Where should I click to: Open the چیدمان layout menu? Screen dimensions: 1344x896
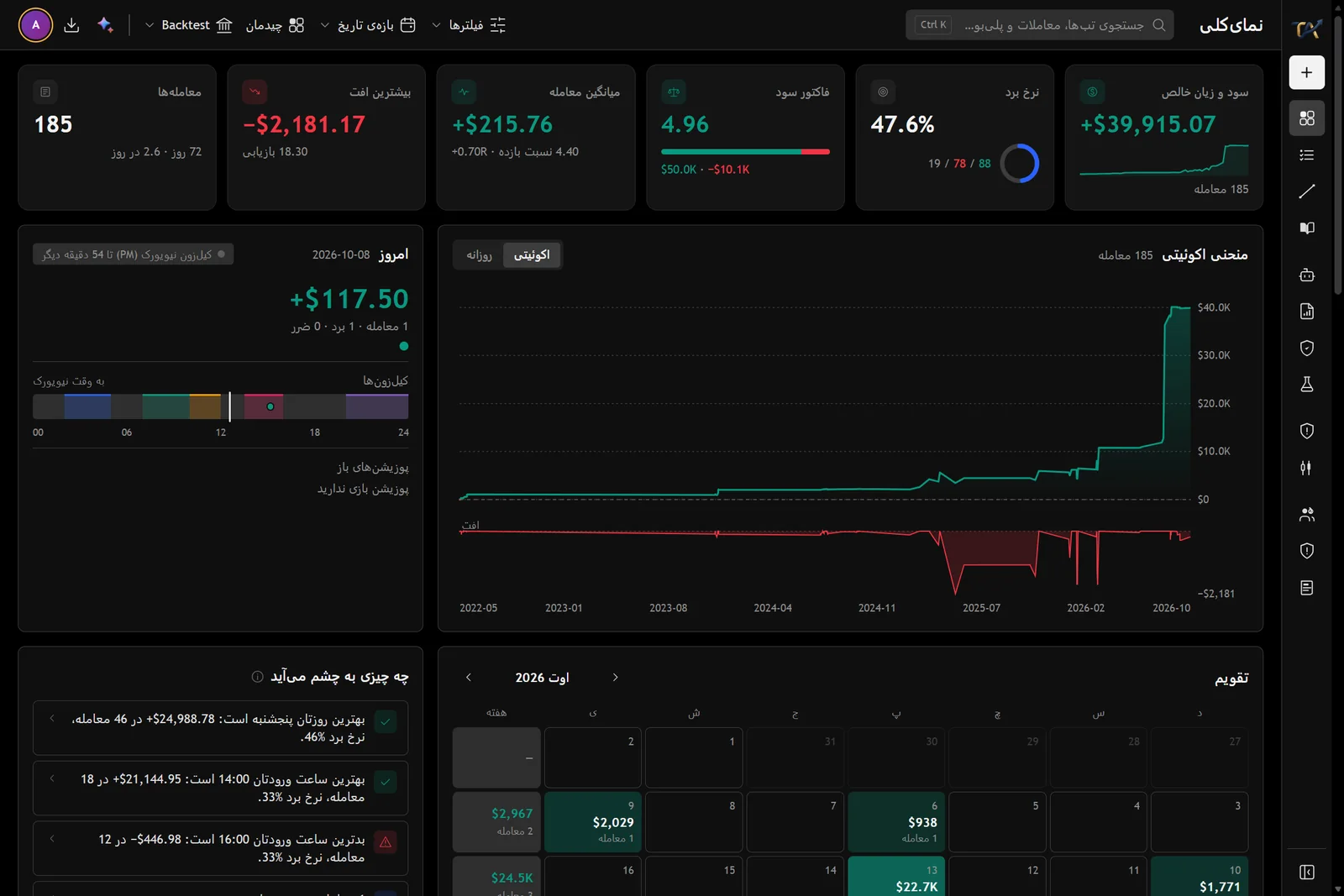point(275,25)
